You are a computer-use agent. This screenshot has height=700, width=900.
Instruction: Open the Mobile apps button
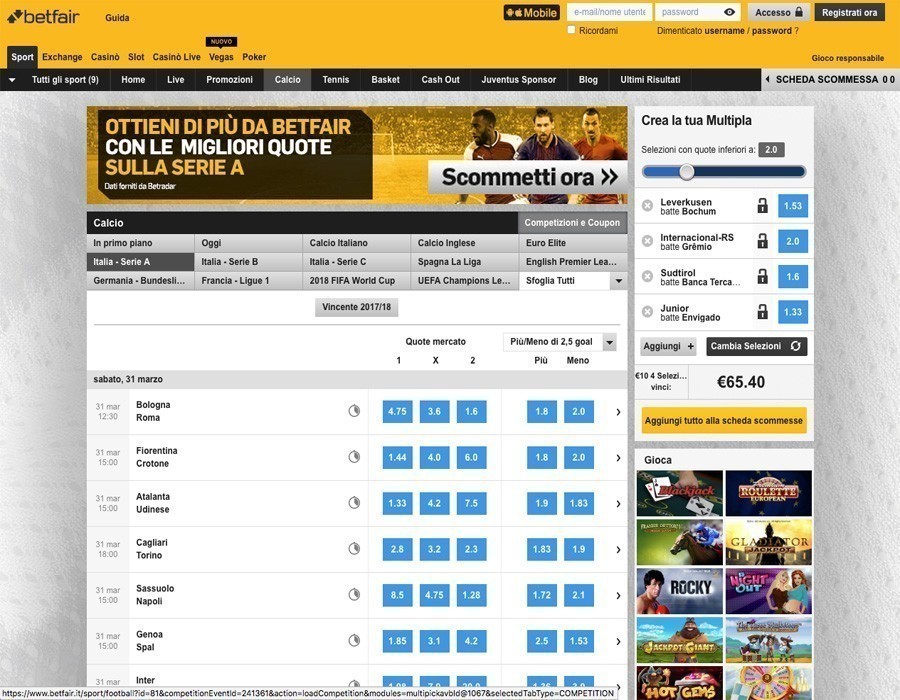532,13
